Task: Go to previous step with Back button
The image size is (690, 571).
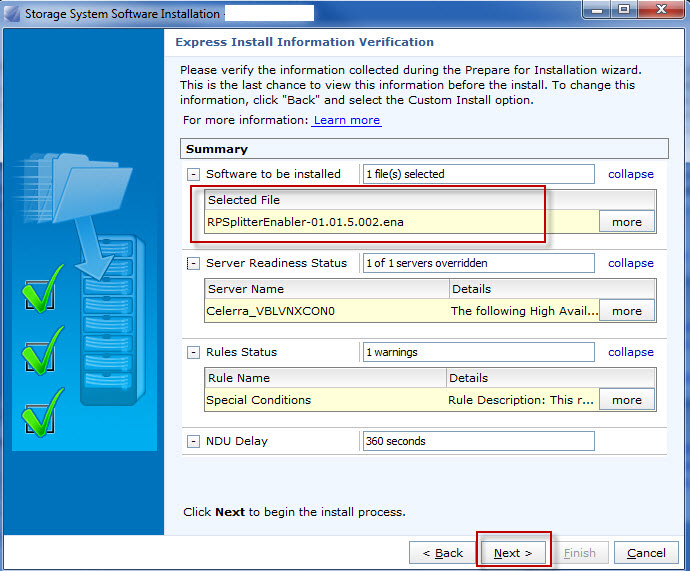Action: pyautogui.click(x=443, y=553)
